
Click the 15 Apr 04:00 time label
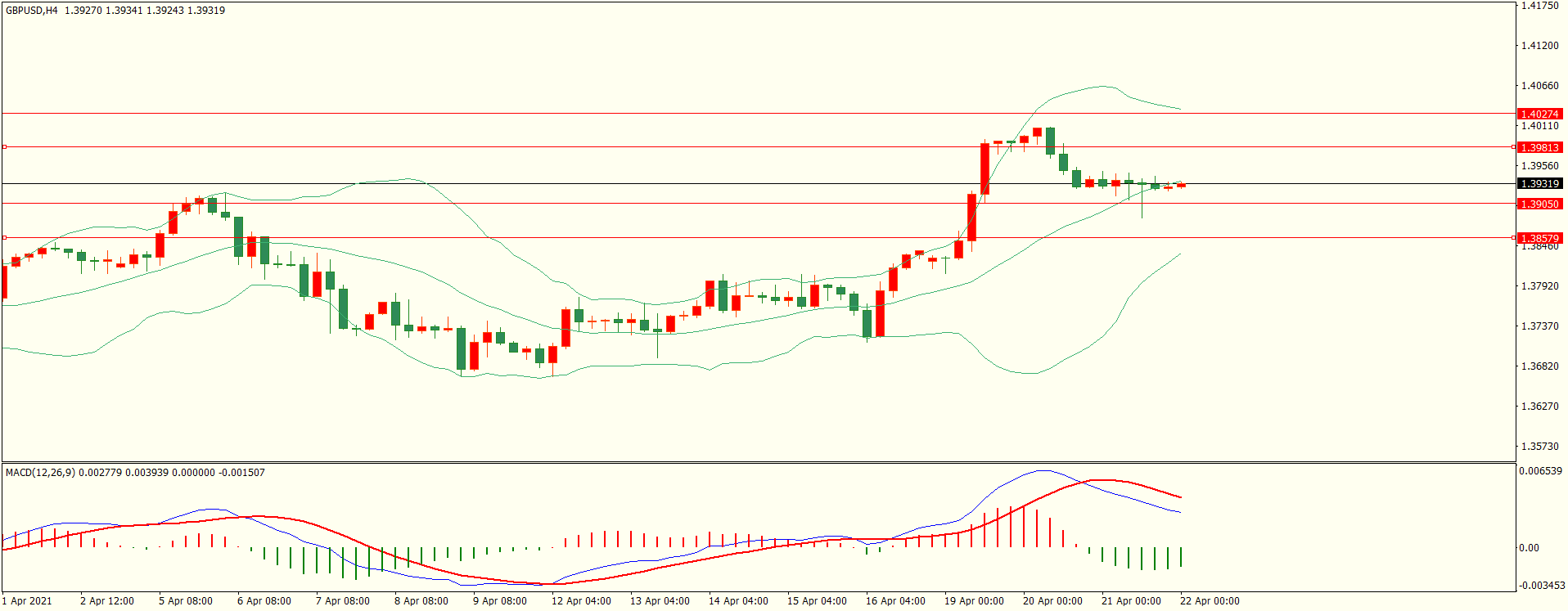point(817,601)
